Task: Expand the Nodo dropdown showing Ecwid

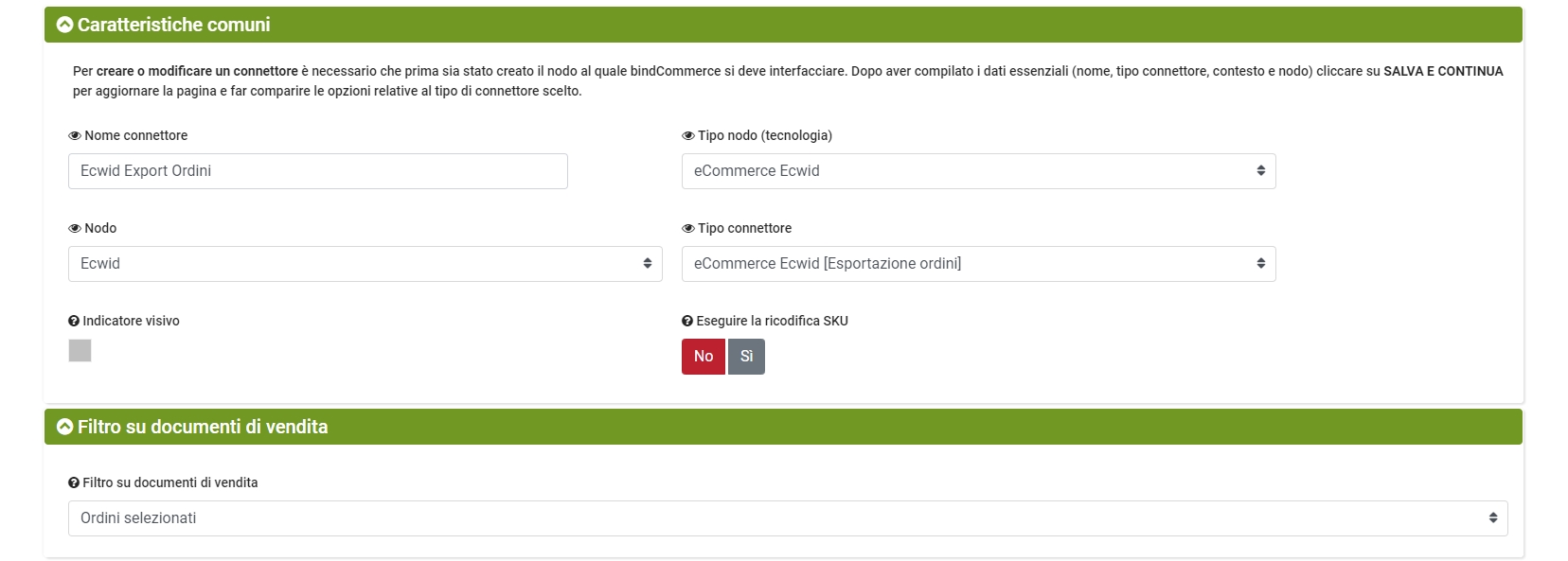Action: pyautogui.click(x=365, y=264)
